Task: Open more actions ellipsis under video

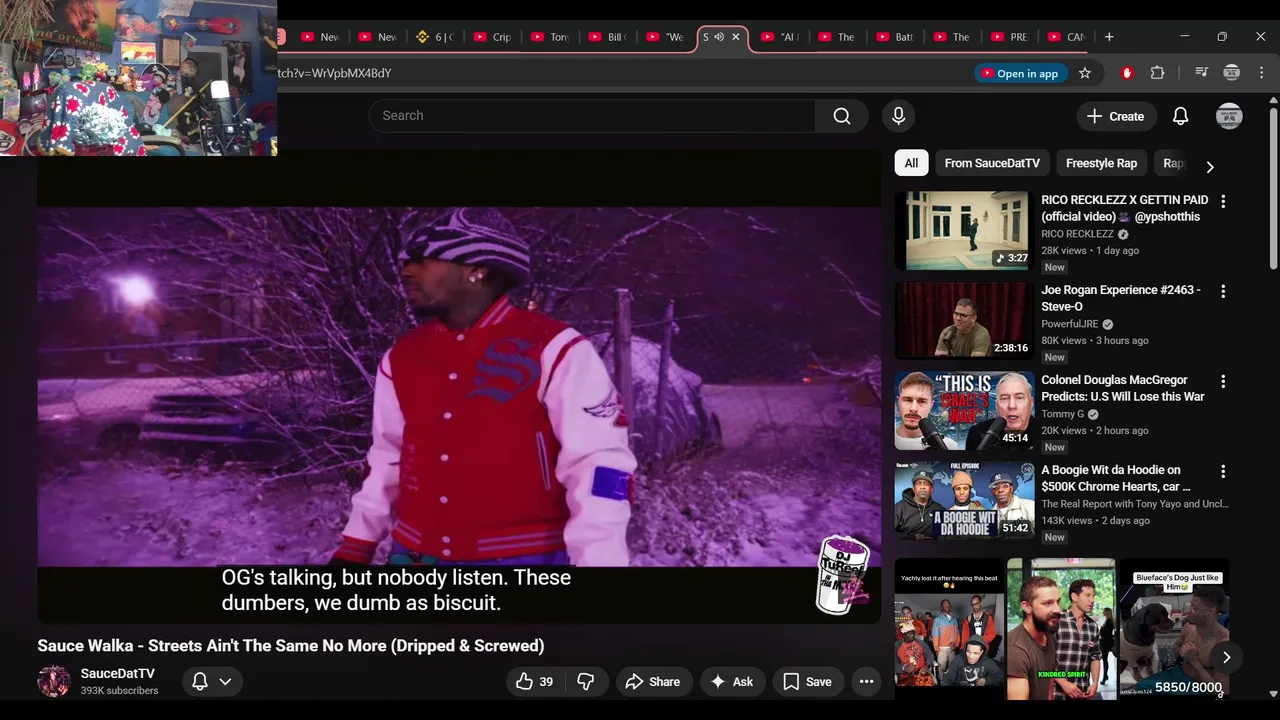Action: point(866,682)
